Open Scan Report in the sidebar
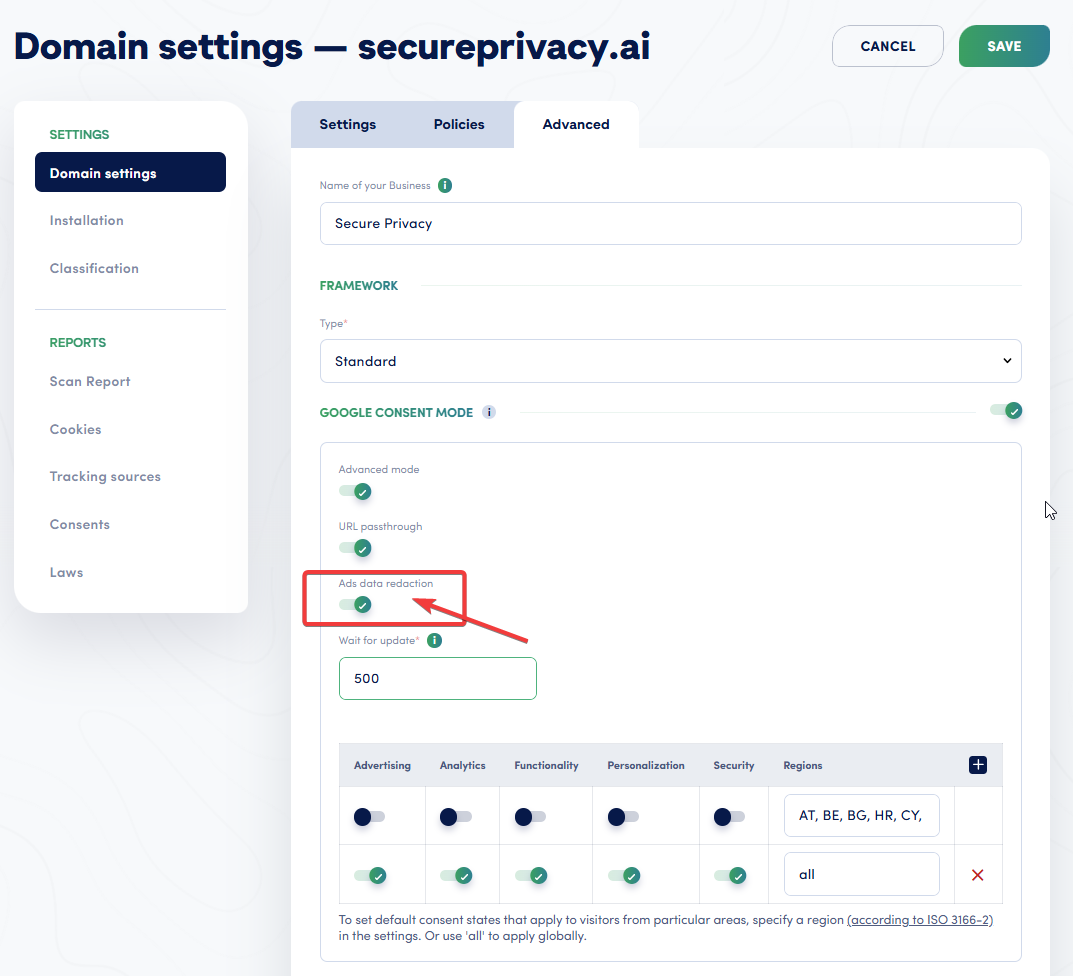The width and height of the screenshot is (1073, 976). pyautogui.click(x=90, y=381)
